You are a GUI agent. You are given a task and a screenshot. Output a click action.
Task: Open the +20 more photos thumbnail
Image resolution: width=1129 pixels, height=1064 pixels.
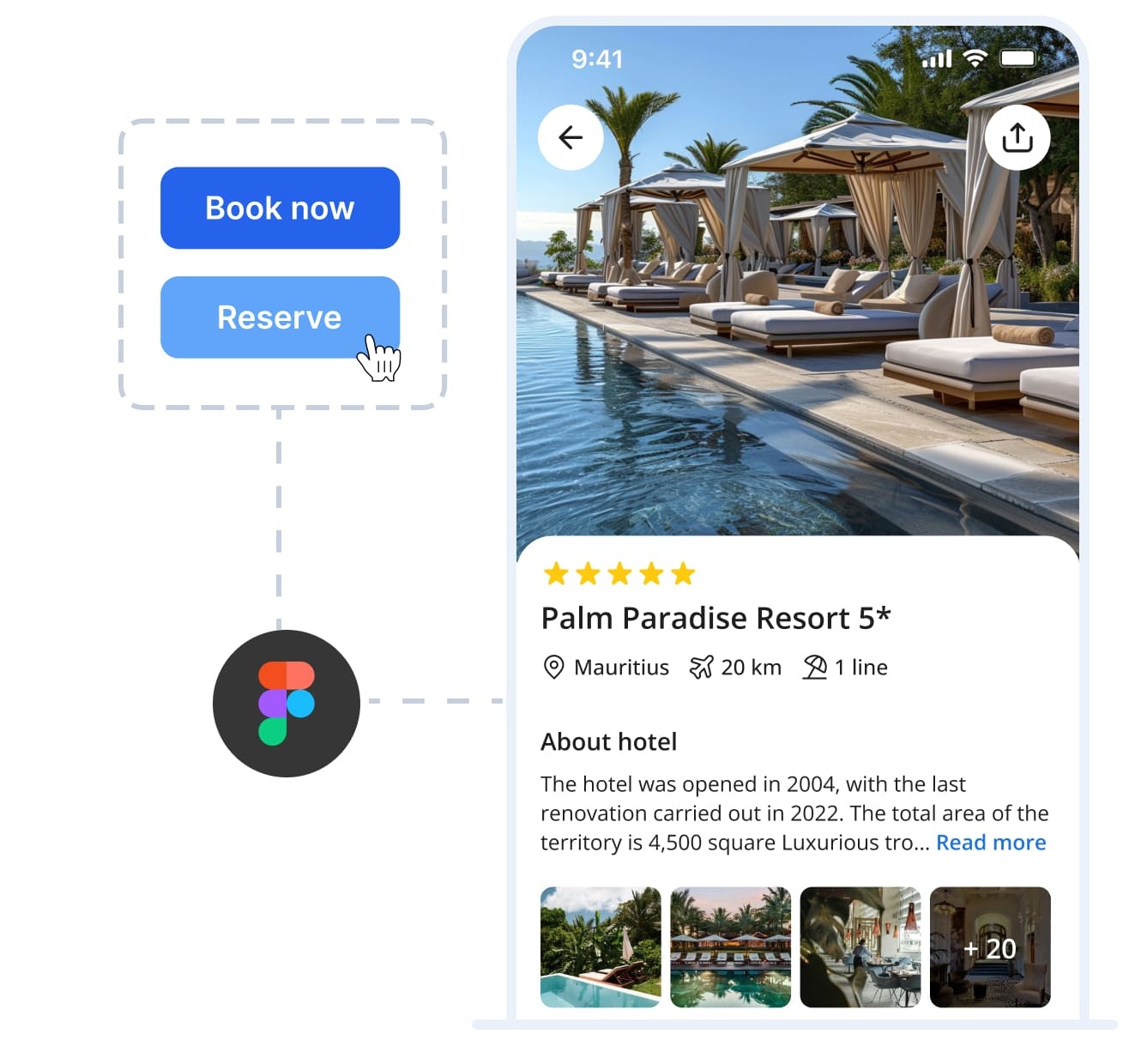990,947
